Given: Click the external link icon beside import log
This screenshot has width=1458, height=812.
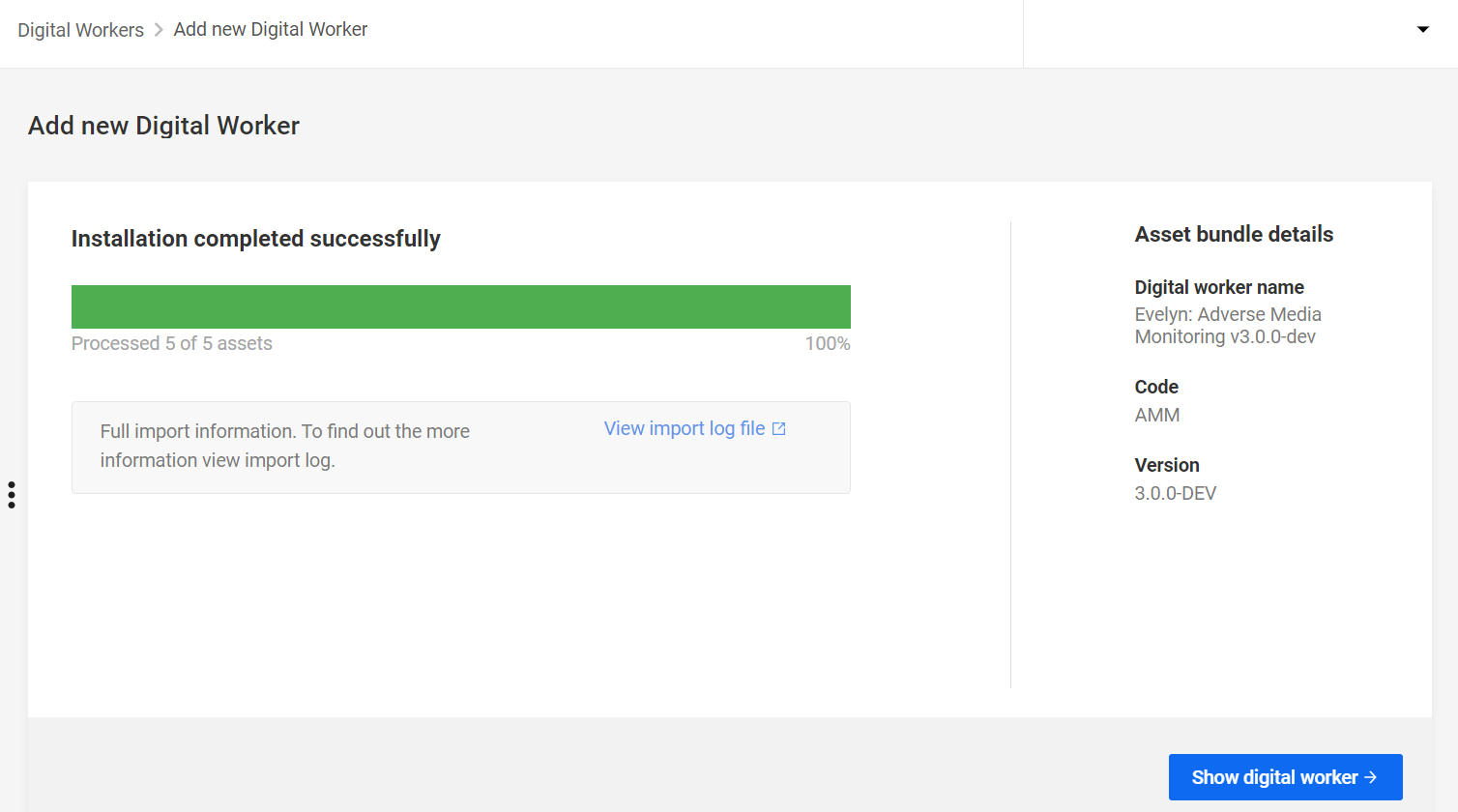Looking at the screenshot, I should point(778,428).
